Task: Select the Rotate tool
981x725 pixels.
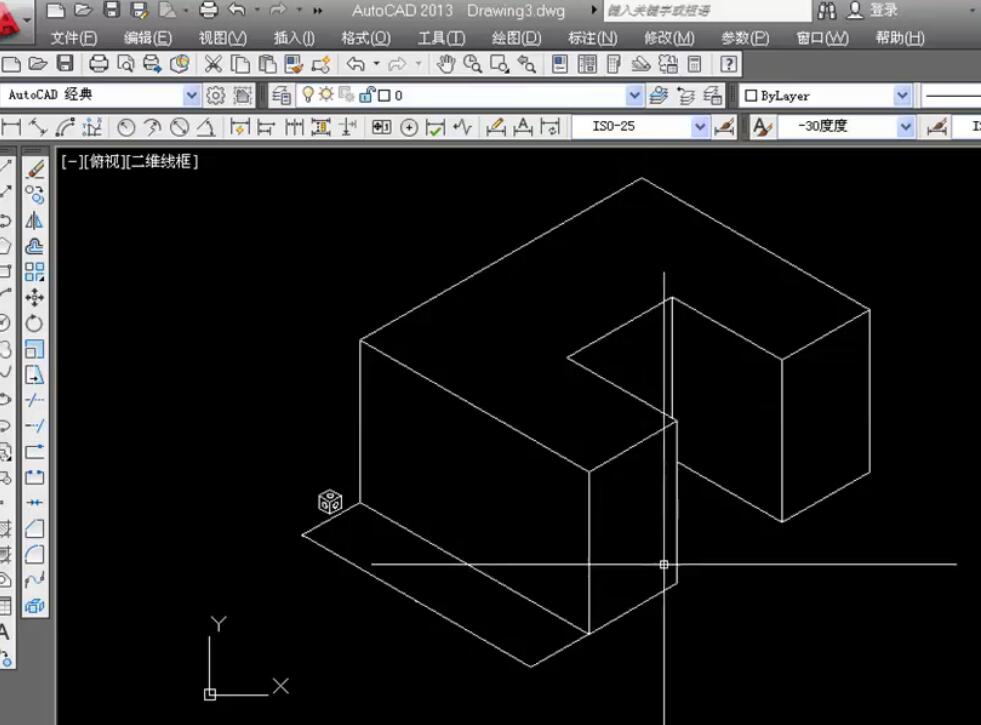Action: (x=35, y=323)
